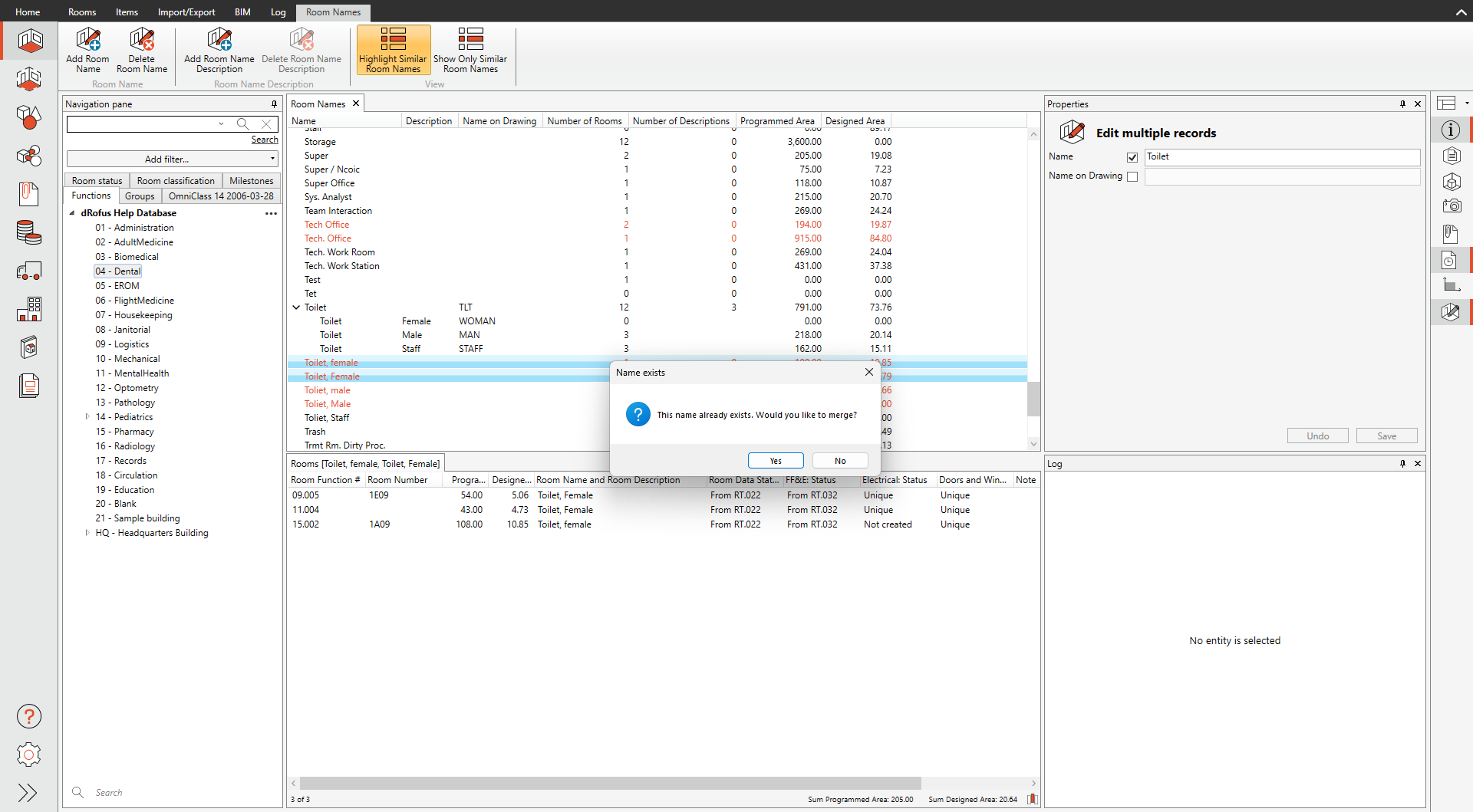
Task: Click the room list horizontal scrollbar
Action: click(610, 784)
